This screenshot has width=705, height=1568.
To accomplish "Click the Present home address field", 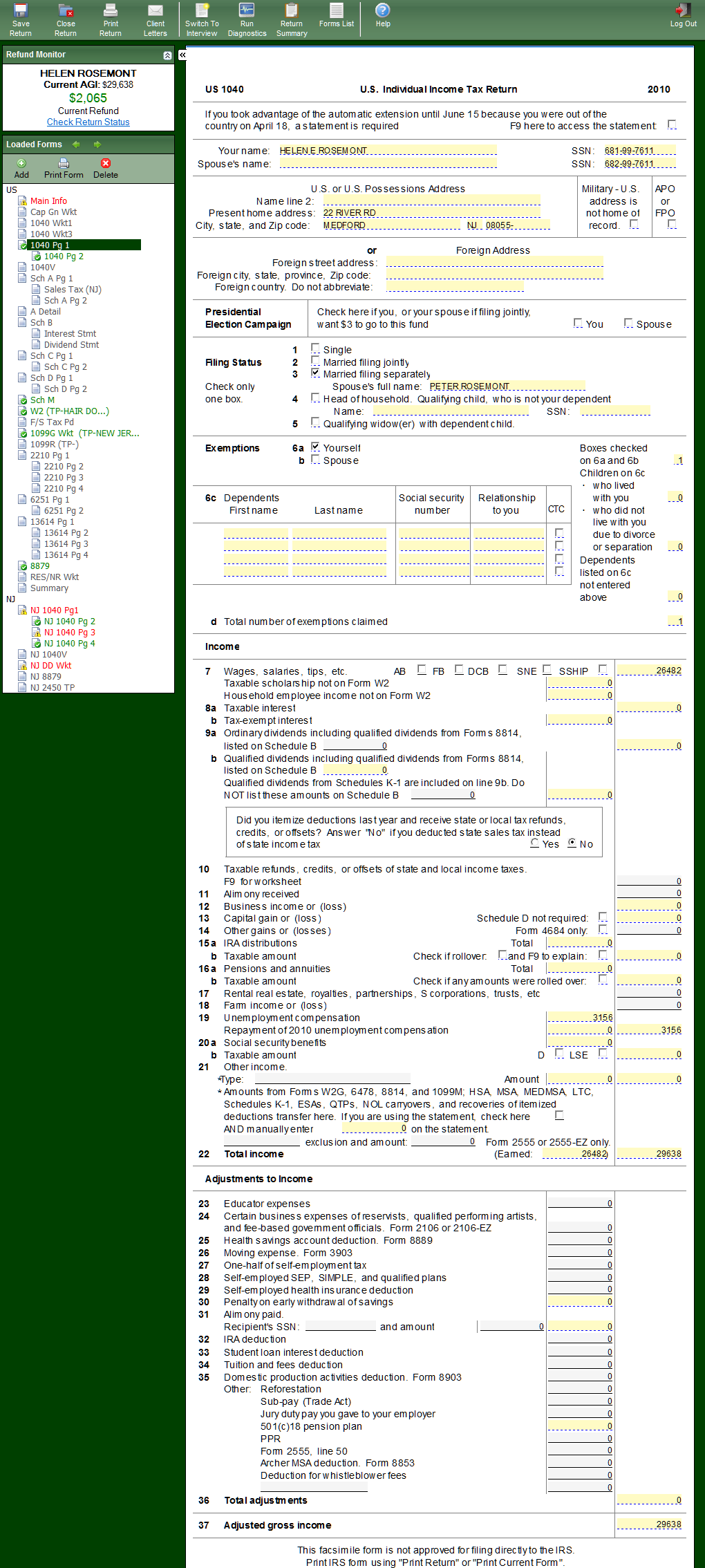I will [431, 213].
